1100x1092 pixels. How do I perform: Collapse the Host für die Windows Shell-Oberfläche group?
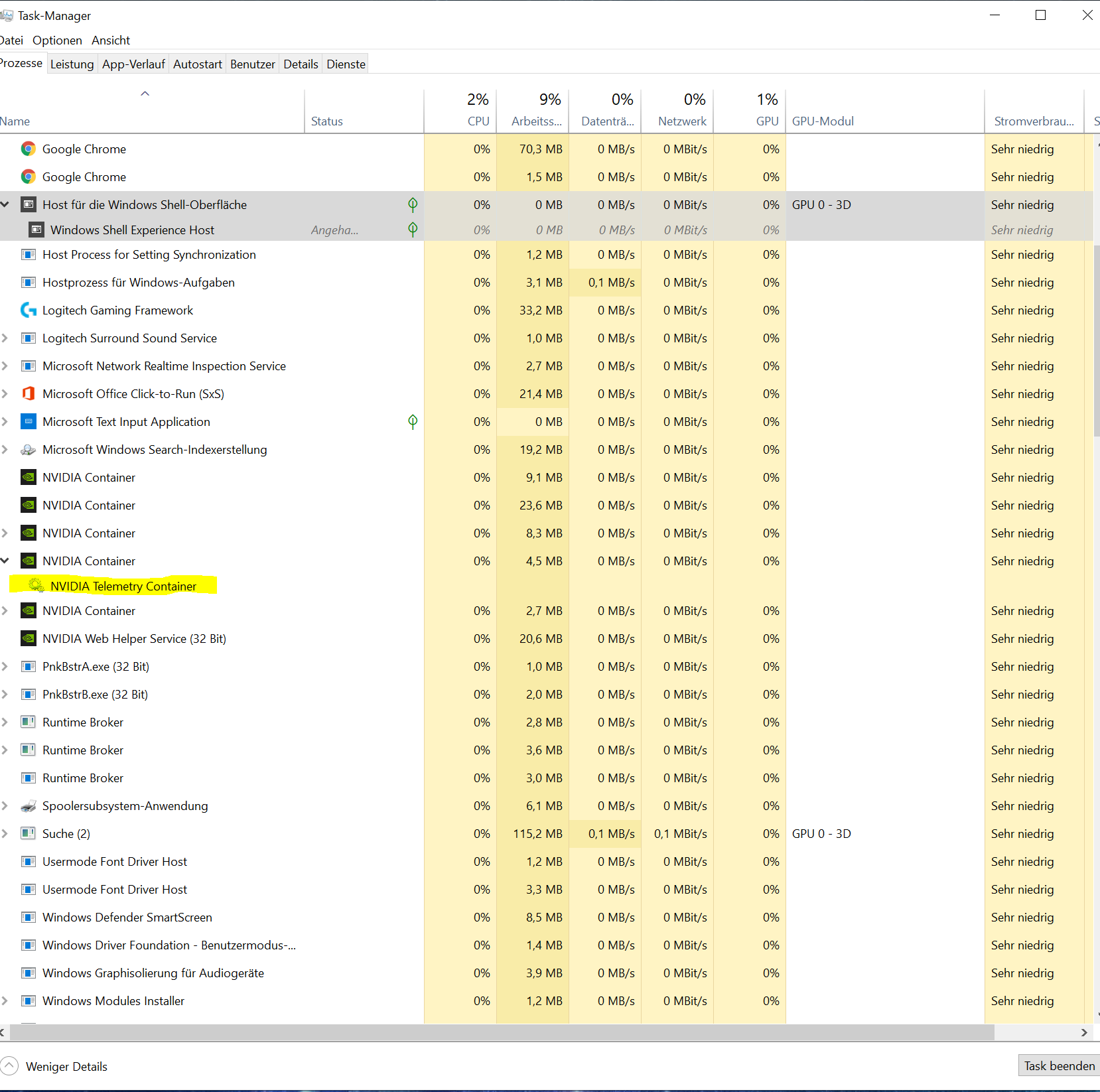[x=5, y=204]
